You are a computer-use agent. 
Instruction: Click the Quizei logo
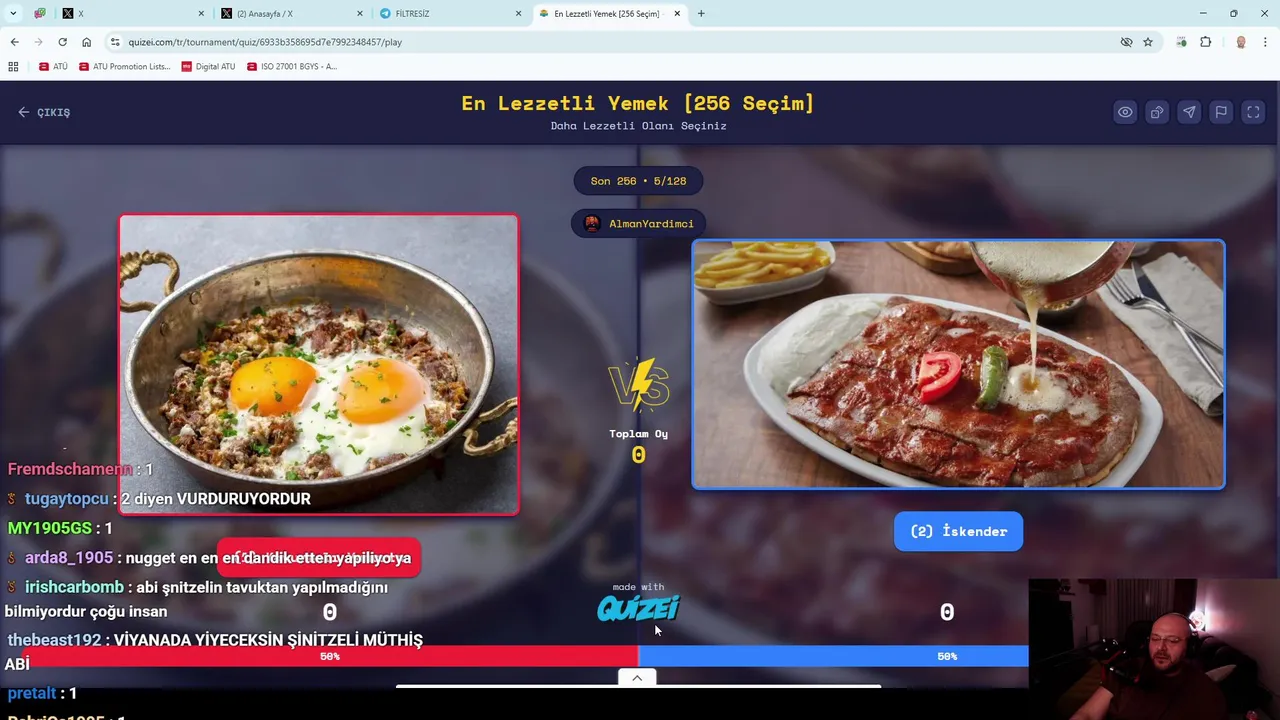(x=638, y=608)
